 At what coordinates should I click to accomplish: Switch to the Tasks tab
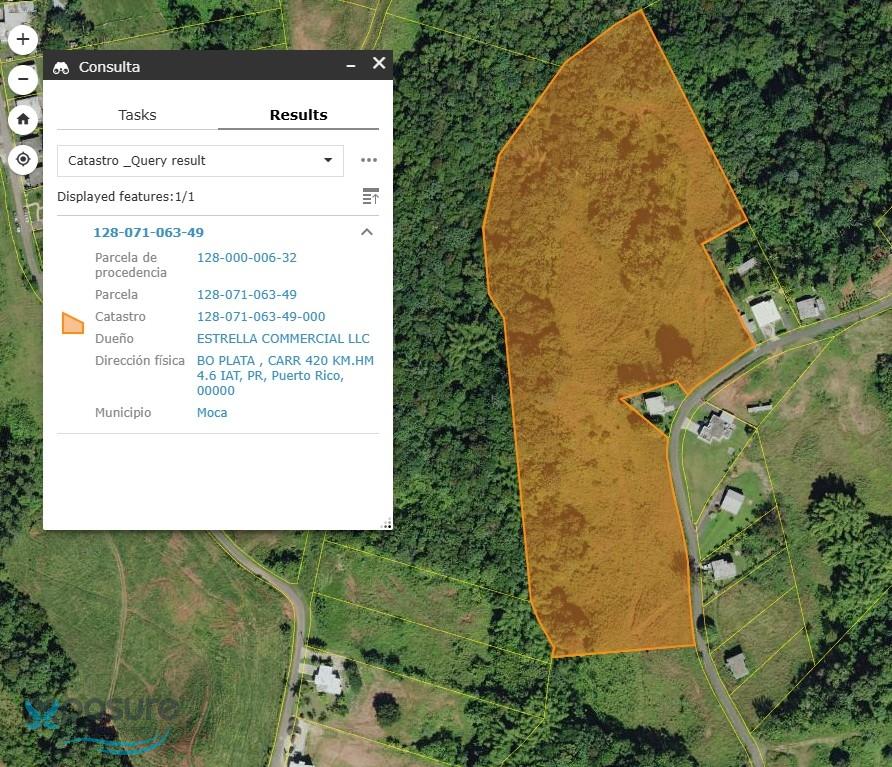tap(137, 115)
